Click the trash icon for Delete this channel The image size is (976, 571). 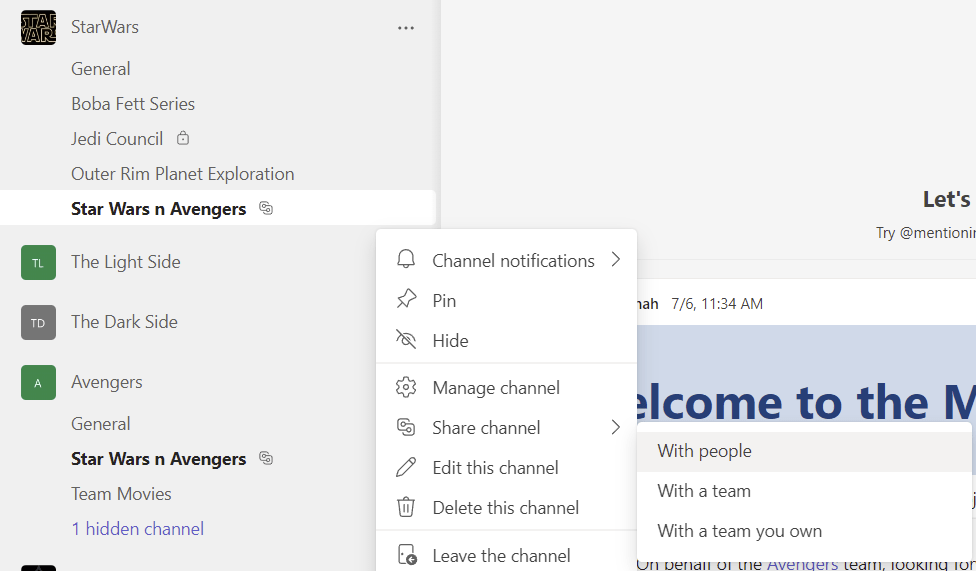[x=406, y=508]
